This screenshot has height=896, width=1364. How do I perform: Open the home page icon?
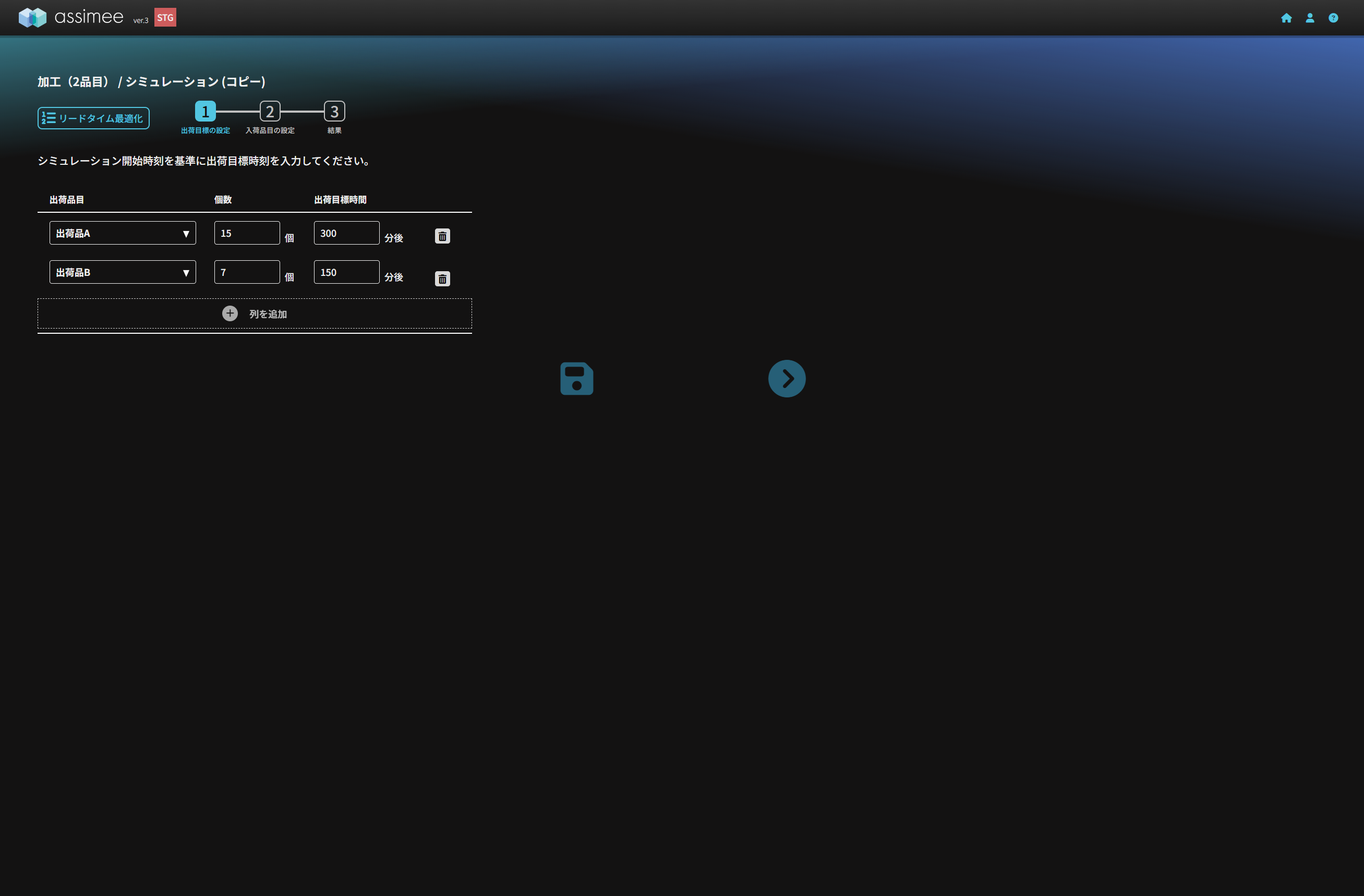point(1286,18)
